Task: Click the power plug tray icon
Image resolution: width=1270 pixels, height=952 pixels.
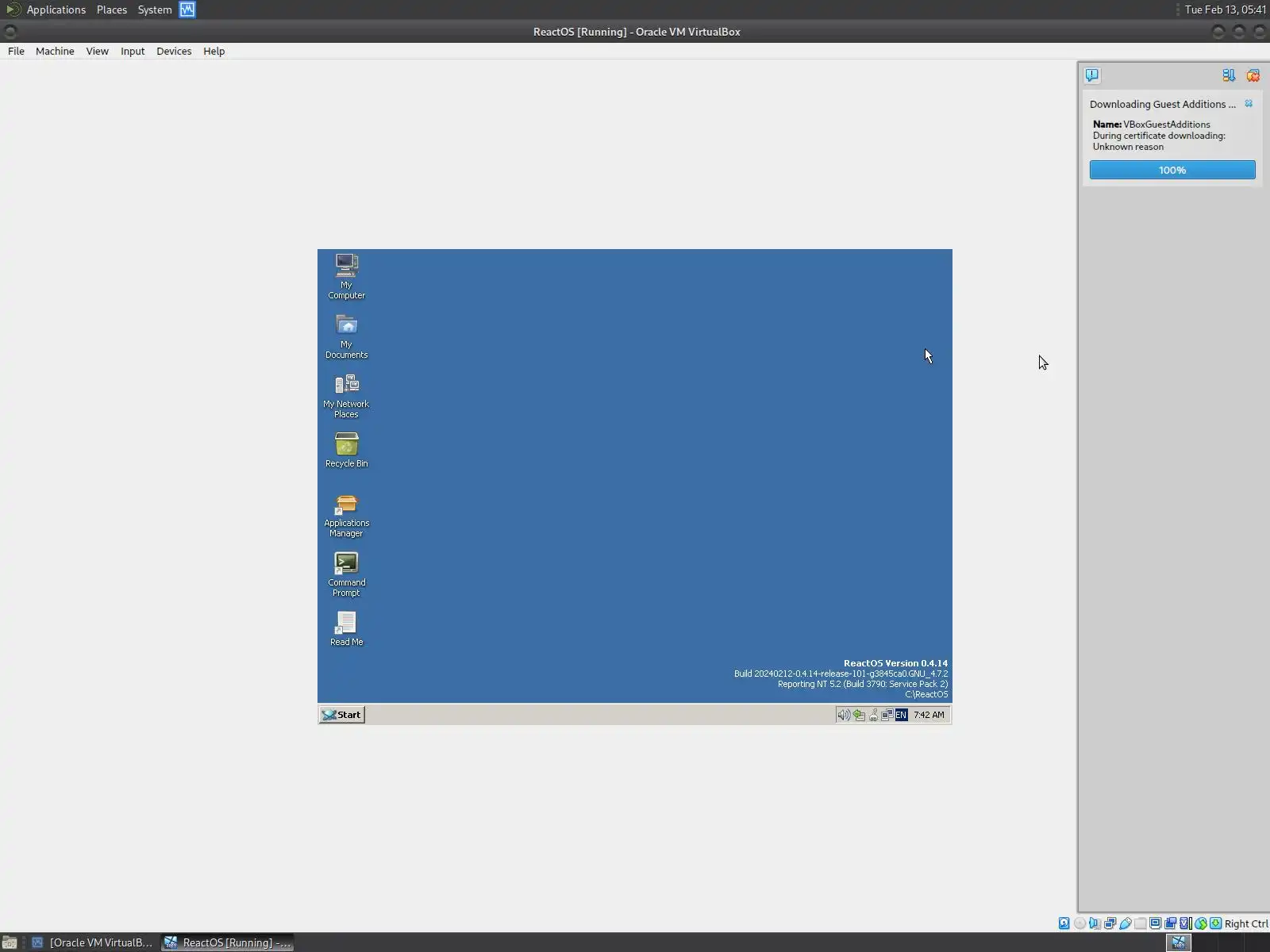Action: pyautogui.click(x=873, y=715)
